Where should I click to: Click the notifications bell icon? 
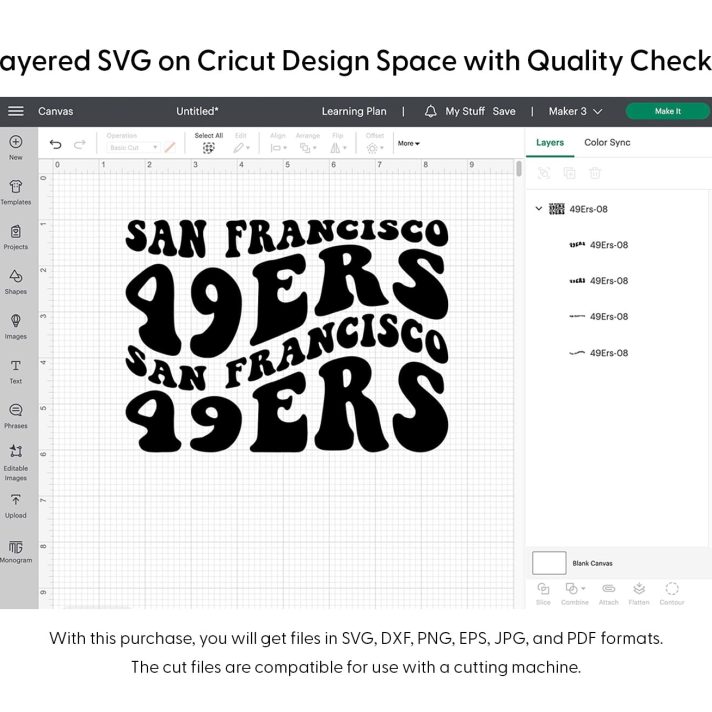pyautogui.click(x=430, y=111)
